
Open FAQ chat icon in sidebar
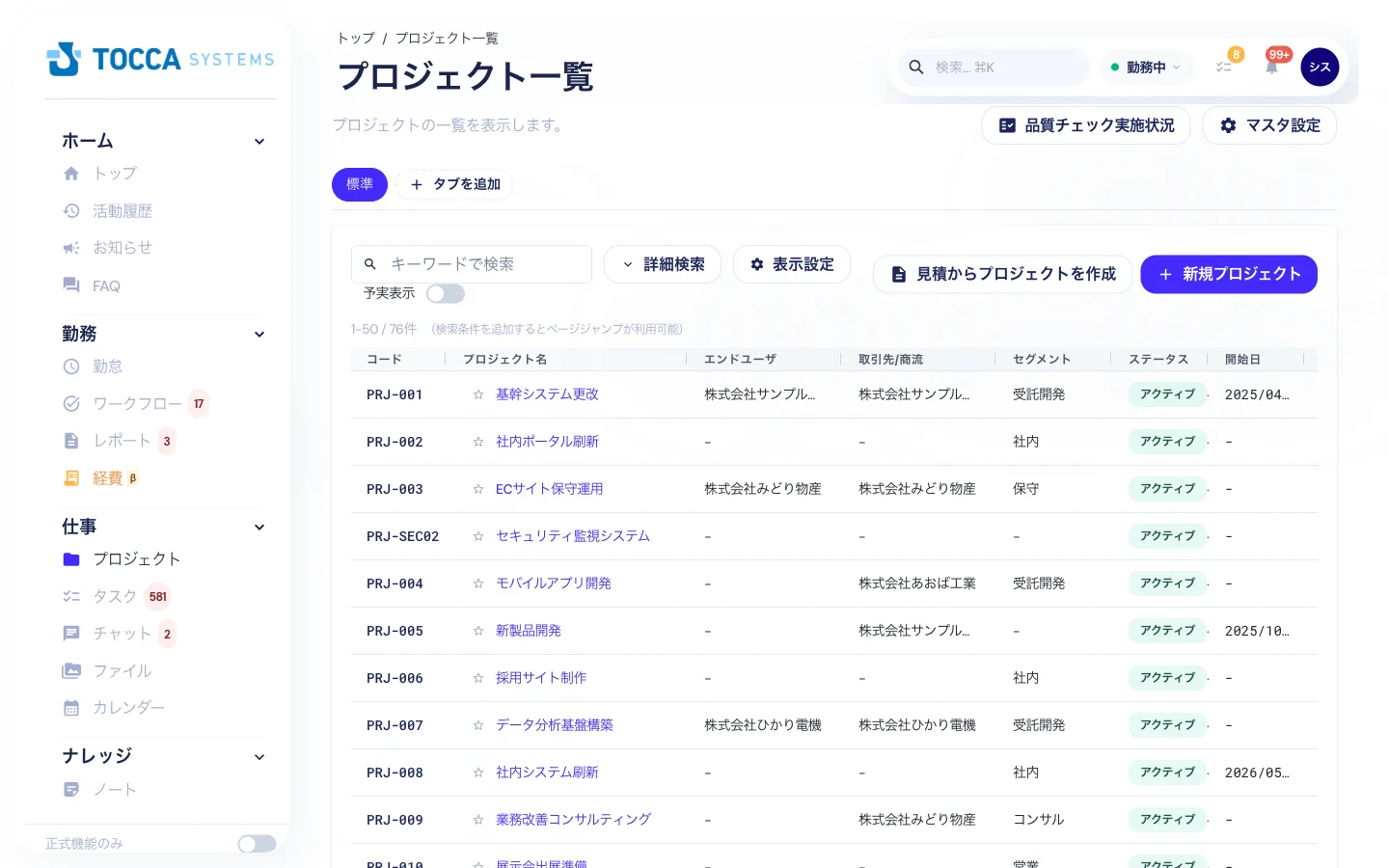[x=71, y=285]
